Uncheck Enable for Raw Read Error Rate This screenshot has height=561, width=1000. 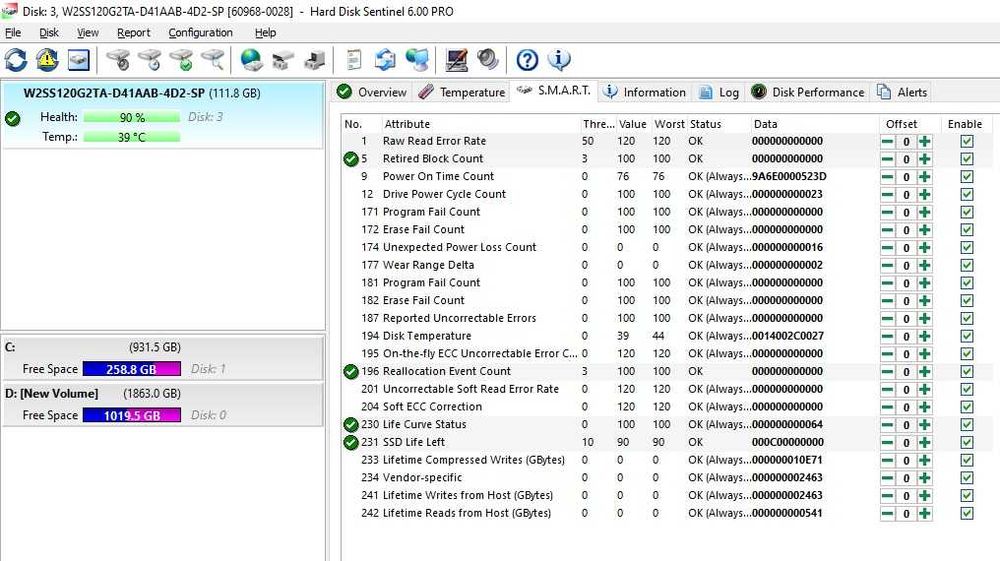[x=967, y=142]
